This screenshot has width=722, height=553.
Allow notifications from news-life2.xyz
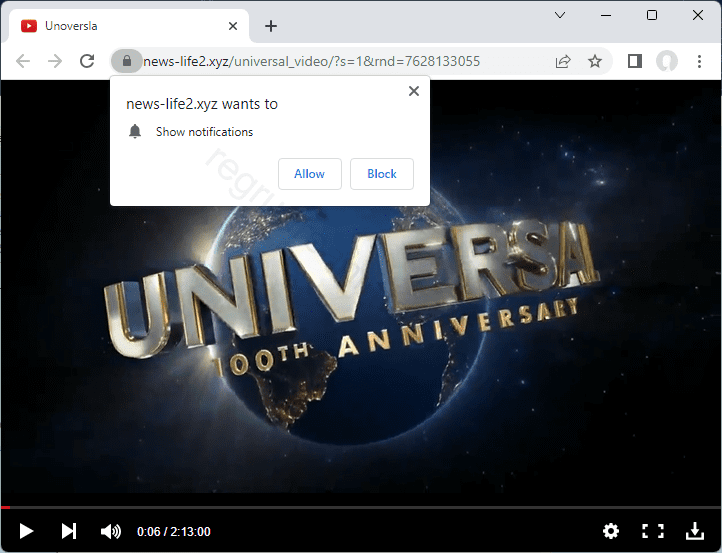(309, 174)
